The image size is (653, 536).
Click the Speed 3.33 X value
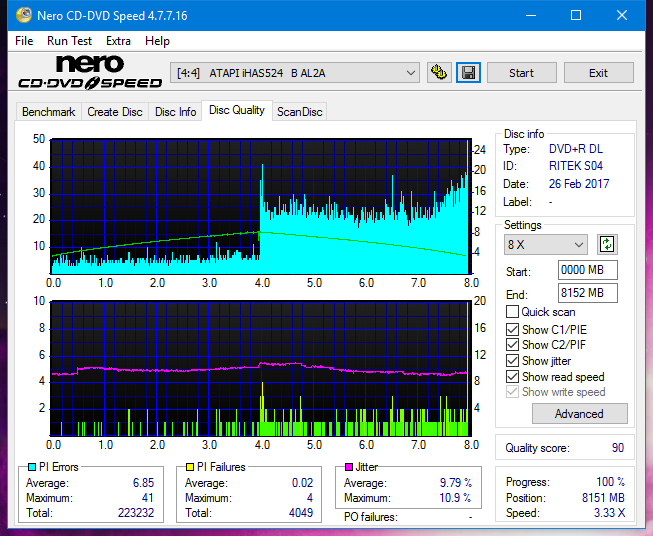pyautogui.click(x=609, y=513)
